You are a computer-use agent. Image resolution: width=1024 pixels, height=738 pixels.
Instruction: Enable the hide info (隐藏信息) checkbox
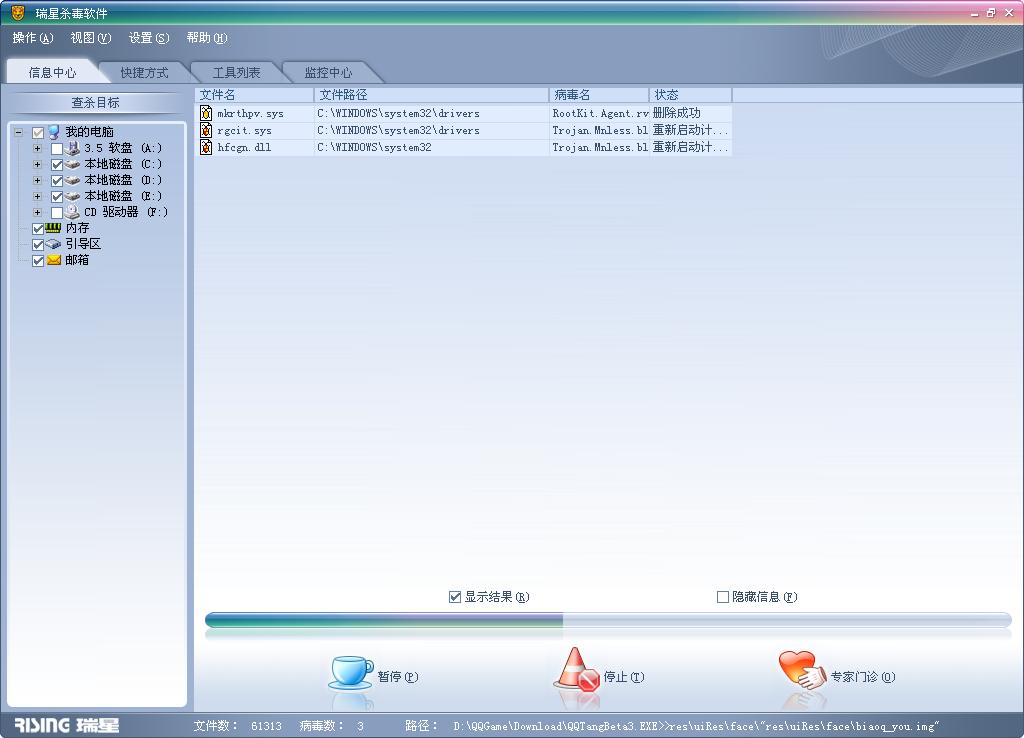coord(723,597)
